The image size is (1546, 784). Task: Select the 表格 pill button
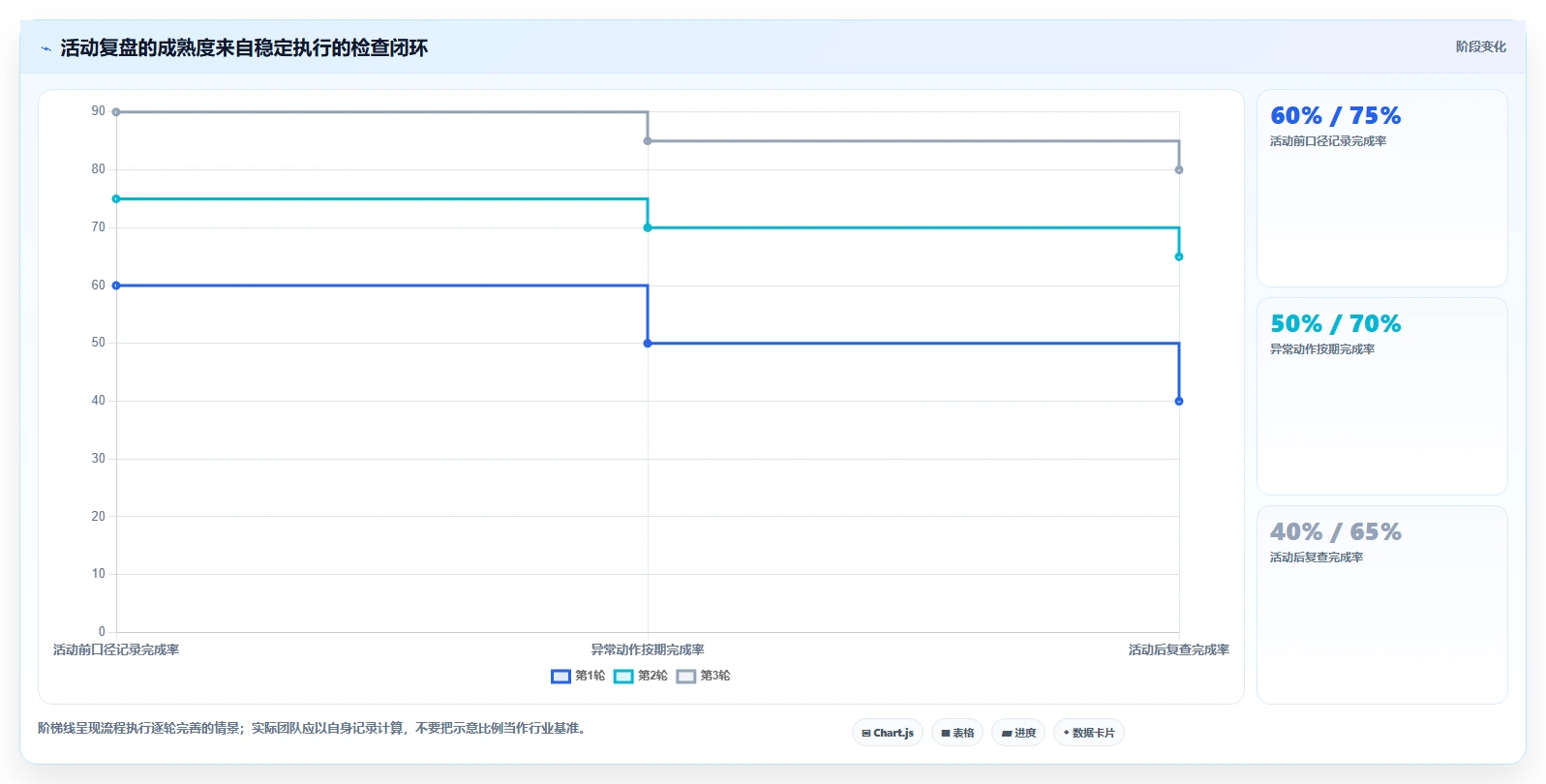tap(957, 733)
